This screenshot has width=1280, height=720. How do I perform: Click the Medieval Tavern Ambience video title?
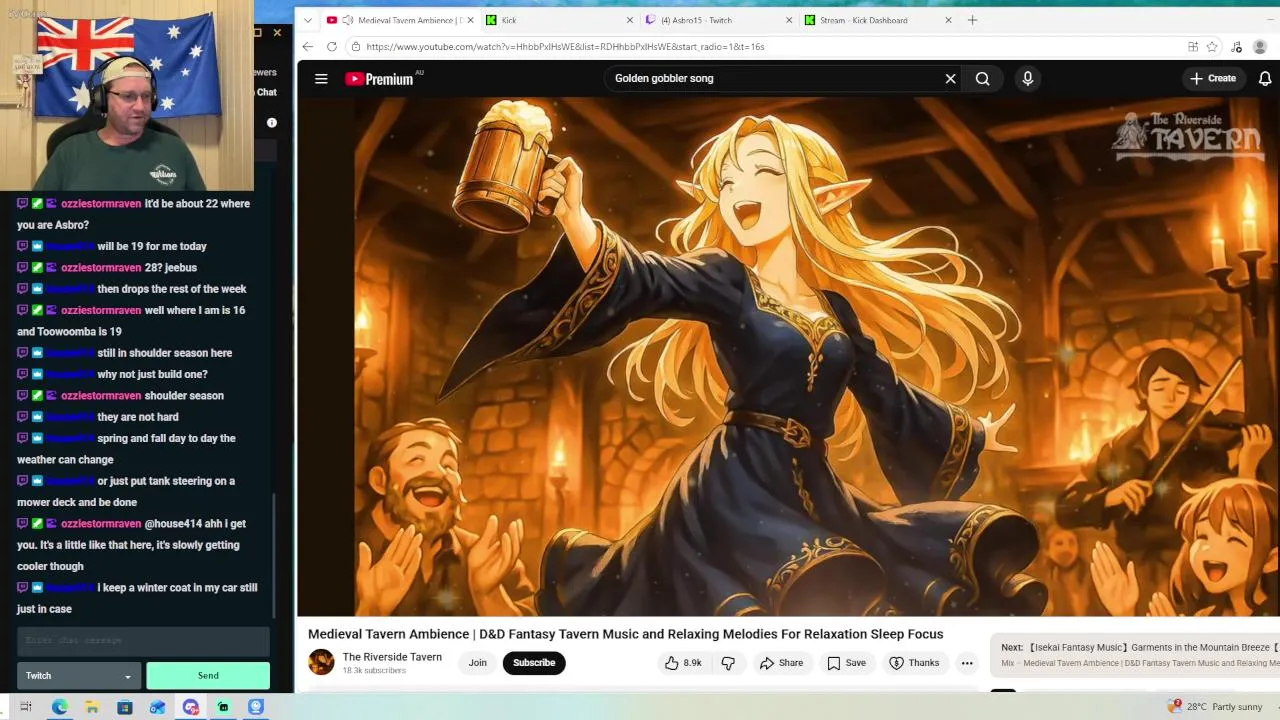click(625, 634)
